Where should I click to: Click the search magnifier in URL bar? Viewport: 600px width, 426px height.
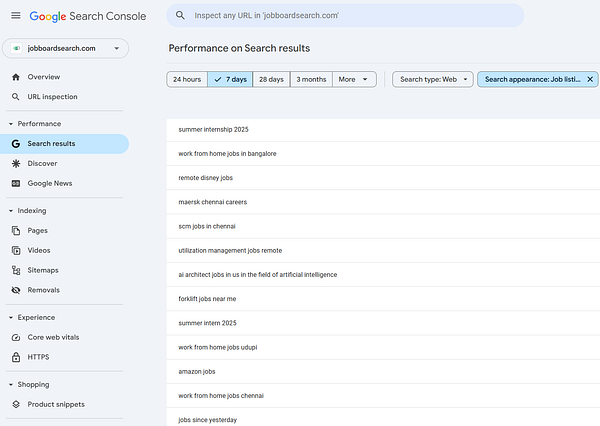pos(180,15)
